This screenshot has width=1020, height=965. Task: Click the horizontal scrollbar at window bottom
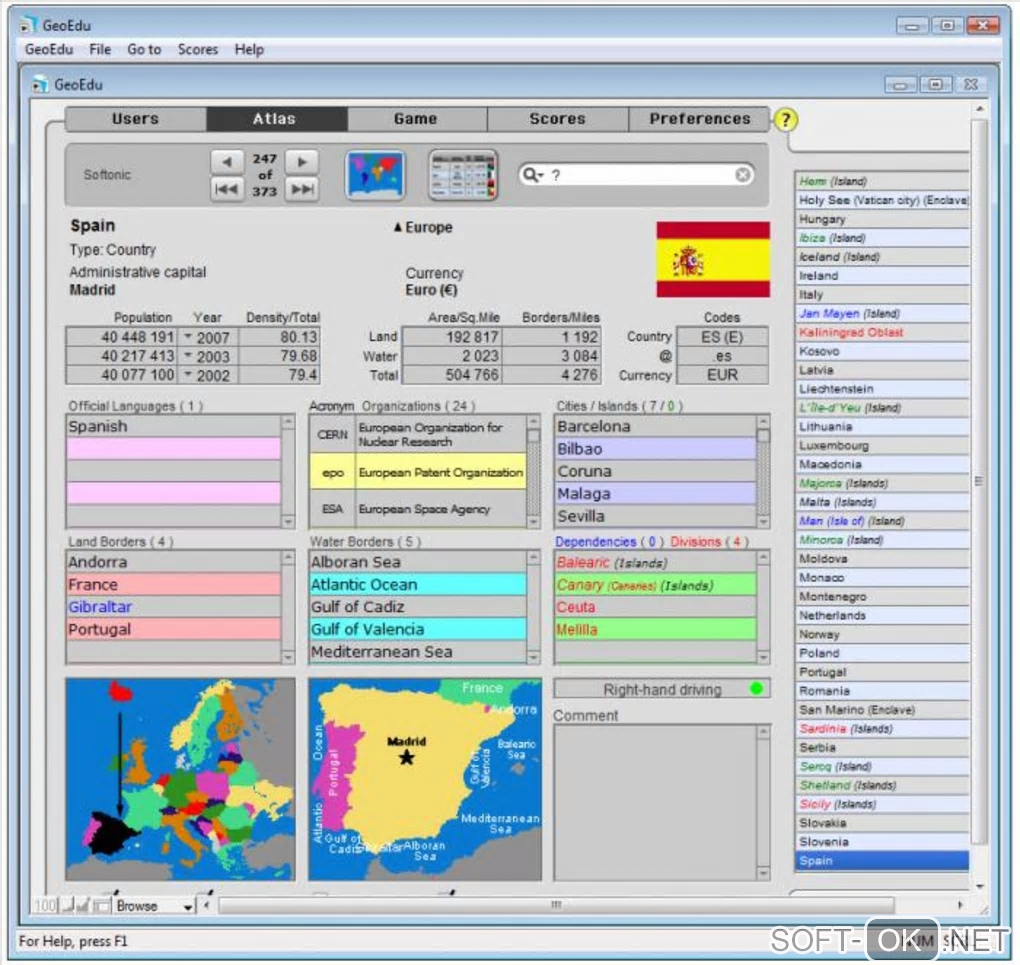556,904
